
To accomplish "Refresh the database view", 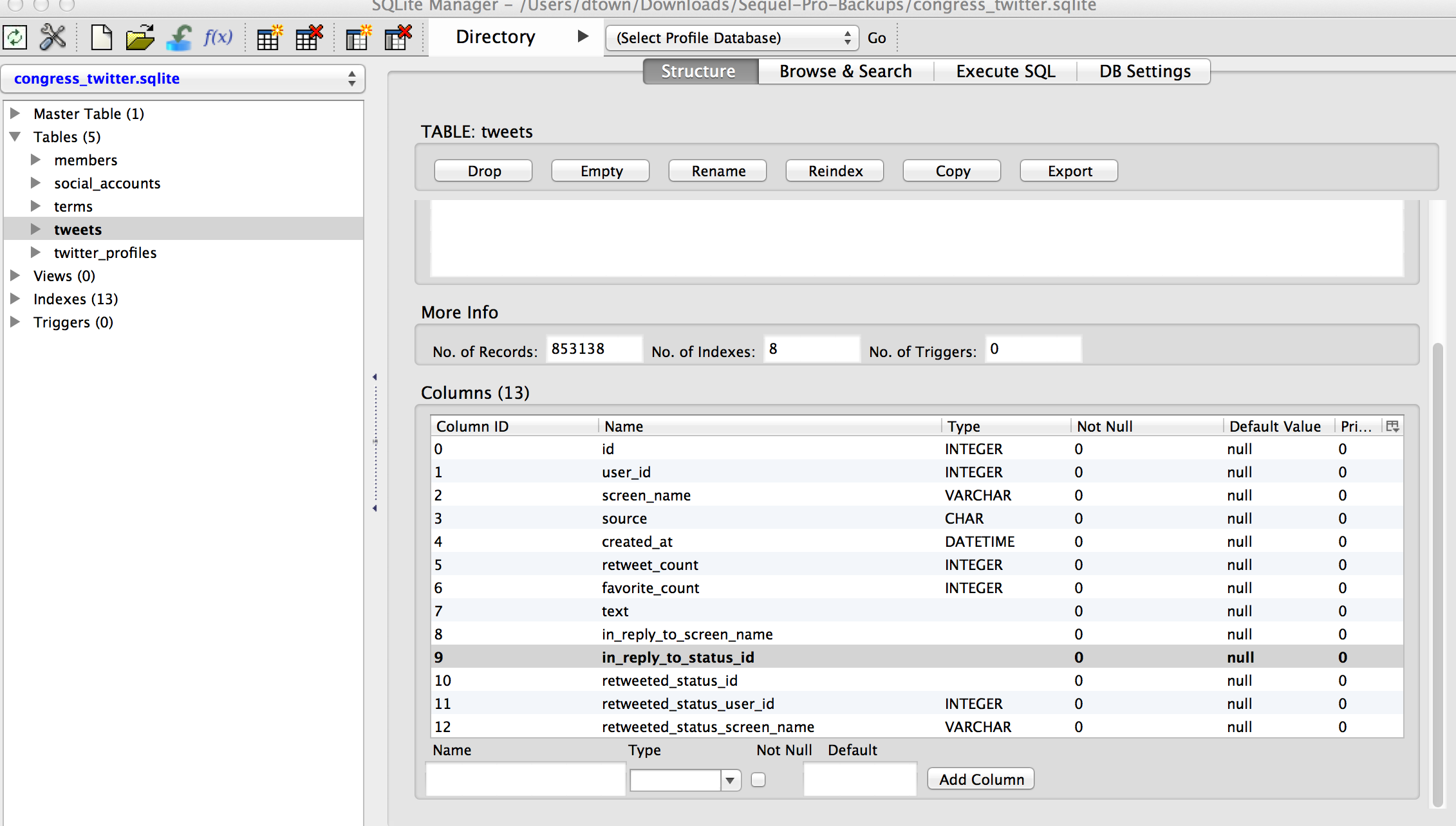I will click(15, 37).
